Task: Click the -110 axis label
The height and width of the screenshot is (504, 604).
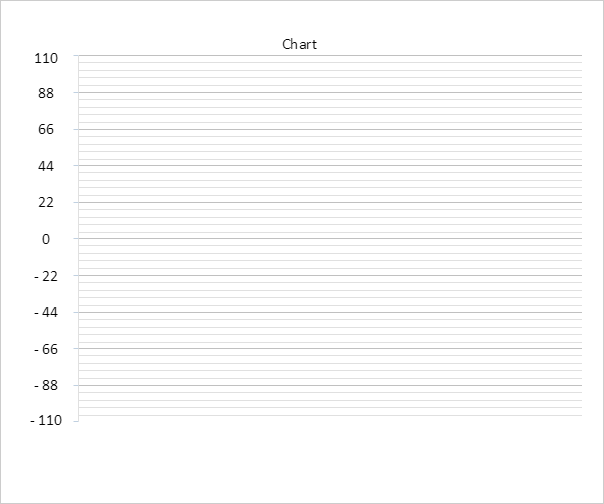Action: coord(46,421)
